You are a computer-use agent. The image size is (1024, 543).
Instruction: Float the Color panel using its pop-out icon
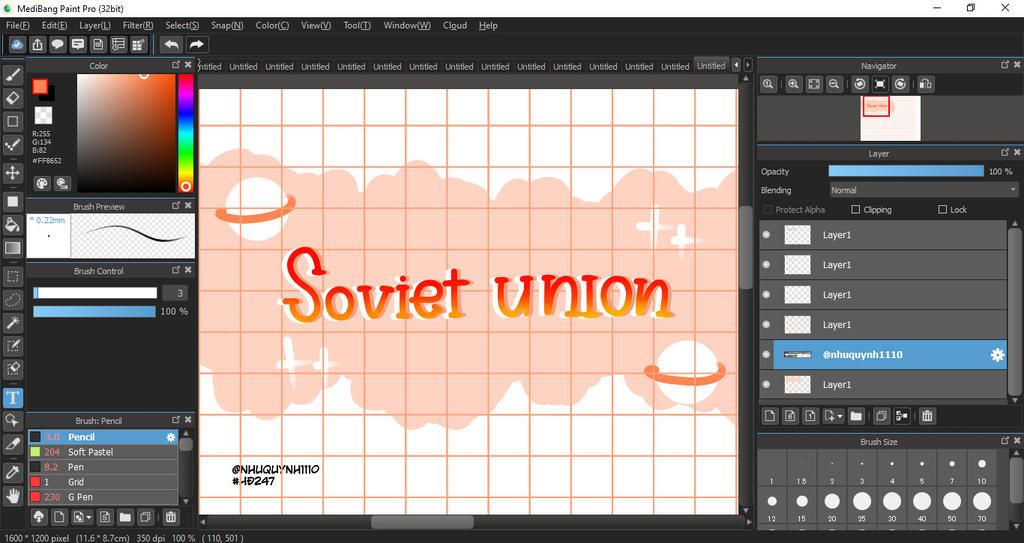(x=176, y=65)
